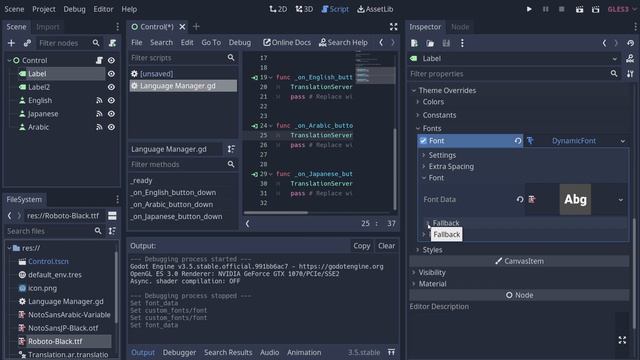Open the Animation panel
640x360 pixels.
point(304,352)
